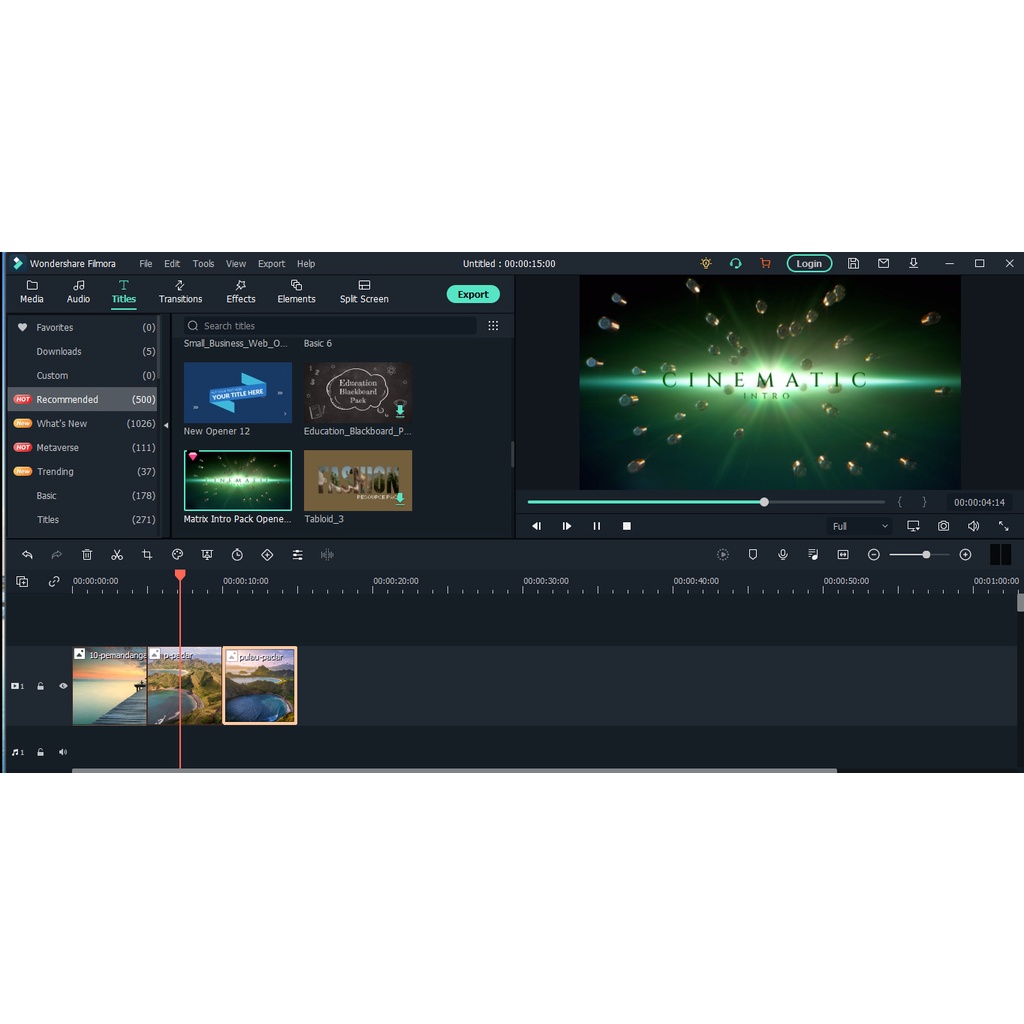Click the Login button
The width and height of the screenshot is (1024, 1024).
[809, 264]
